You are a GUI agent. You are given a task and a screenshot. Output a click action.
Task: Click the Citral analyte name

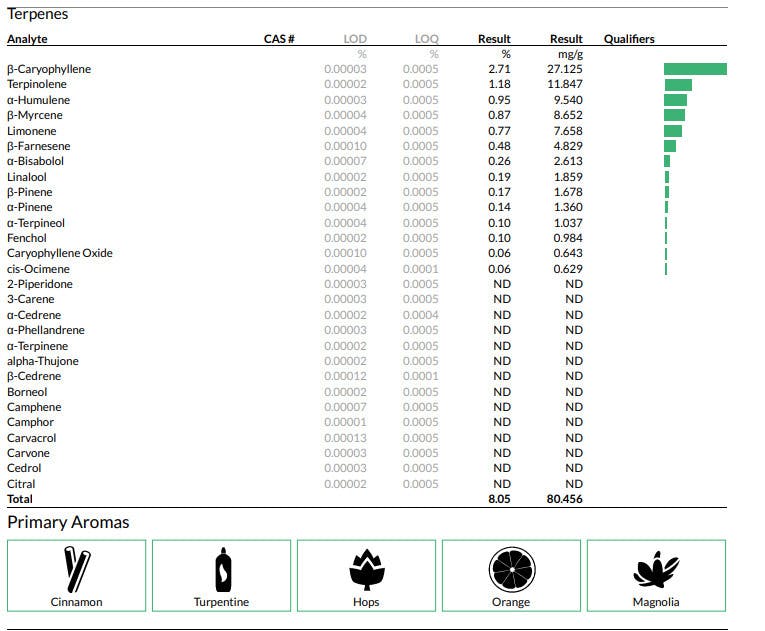tap(21, 484)
